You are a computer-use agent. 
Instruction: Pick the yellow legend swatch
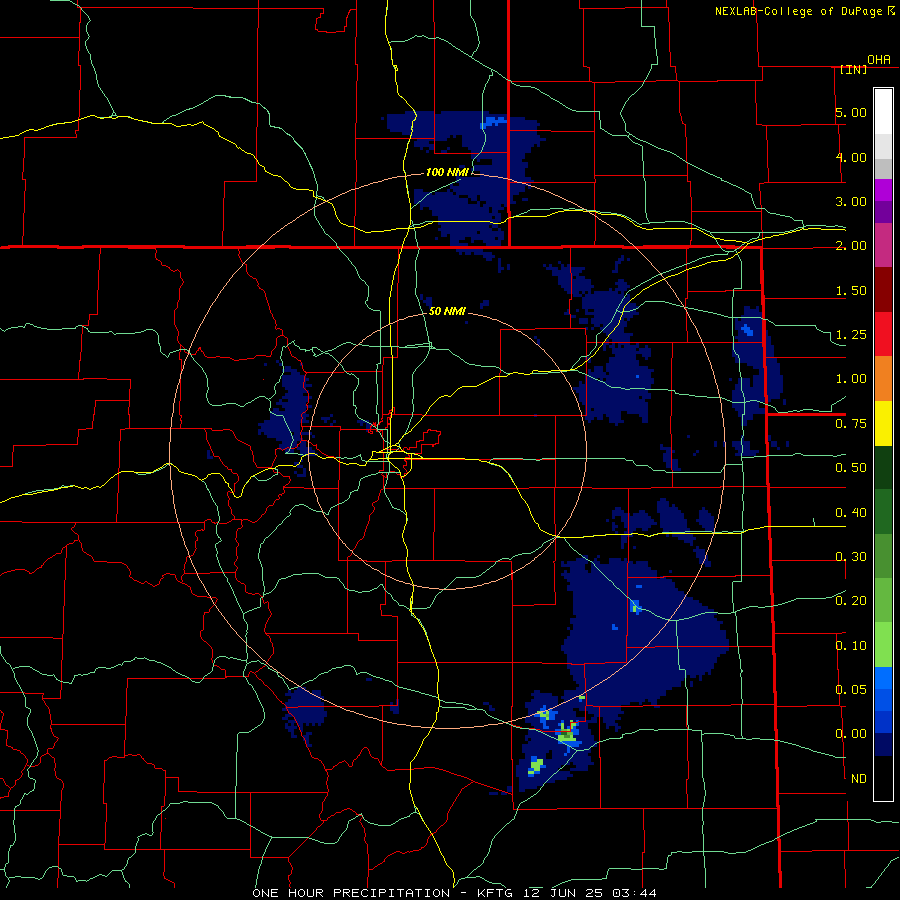point(883,424)
